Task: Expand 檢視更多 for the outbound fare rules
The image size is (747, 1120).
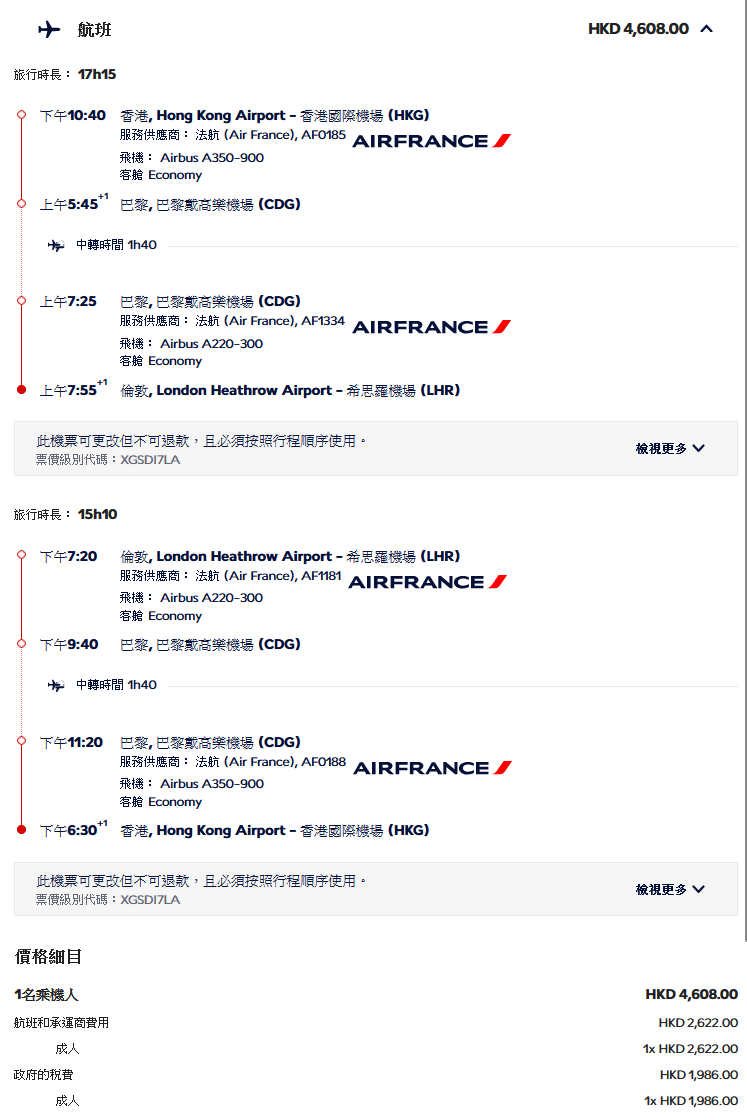Action: pos(670,449)
